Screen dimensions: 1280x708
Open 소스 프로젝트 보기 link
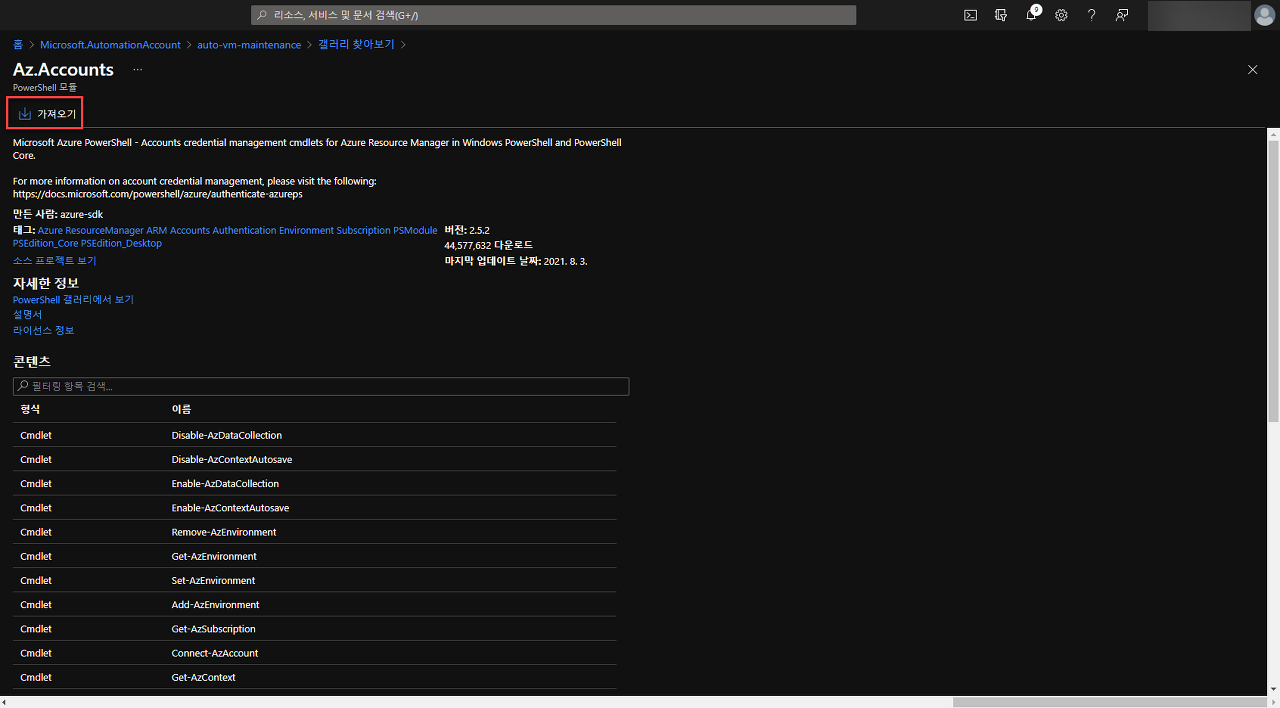click(55, 261)
